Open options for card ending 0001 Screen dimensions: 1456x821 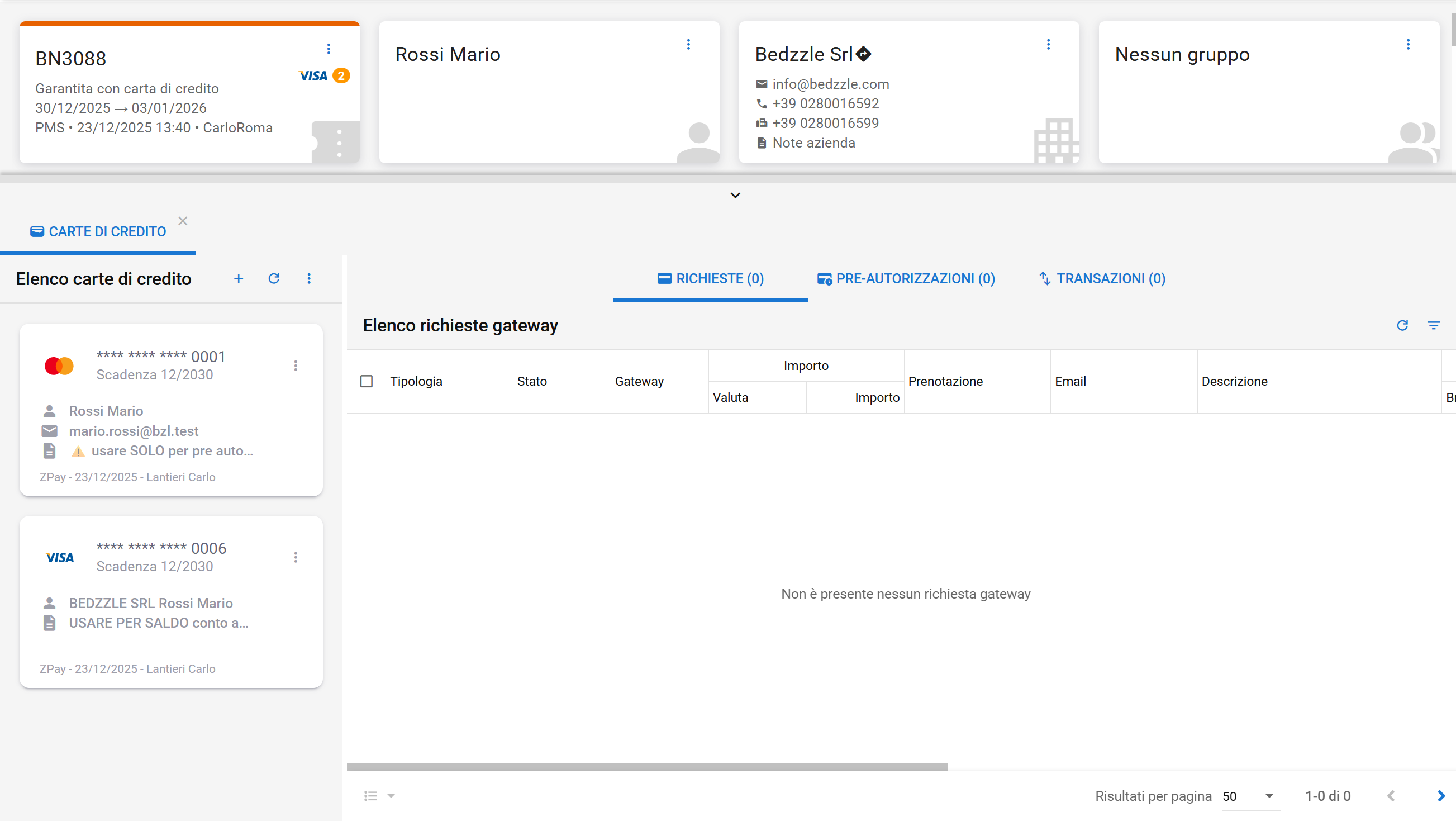click(x=295, y=366)
